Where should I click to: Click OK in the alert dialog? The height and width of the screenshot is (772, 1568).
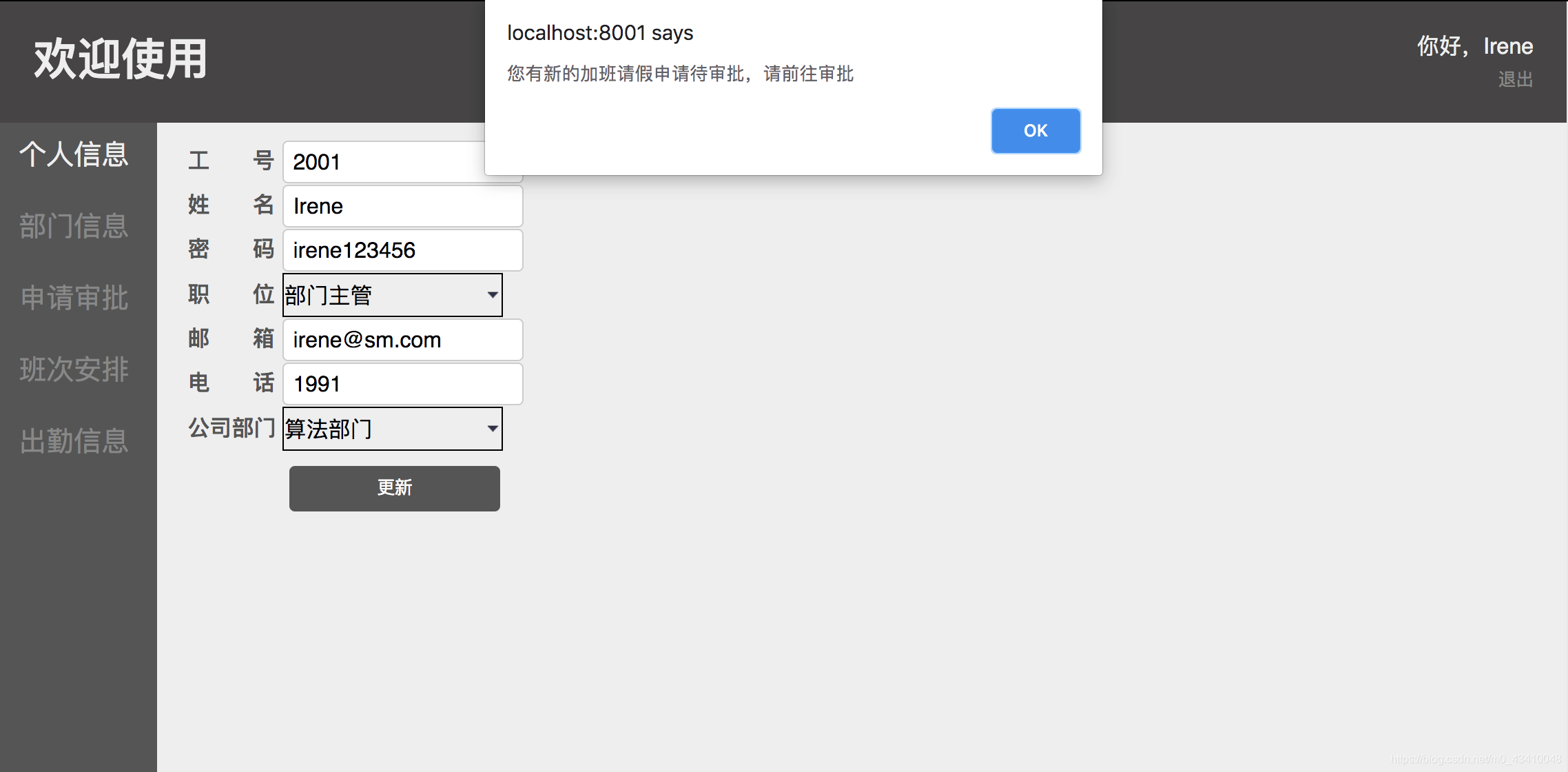[1035, 131]
